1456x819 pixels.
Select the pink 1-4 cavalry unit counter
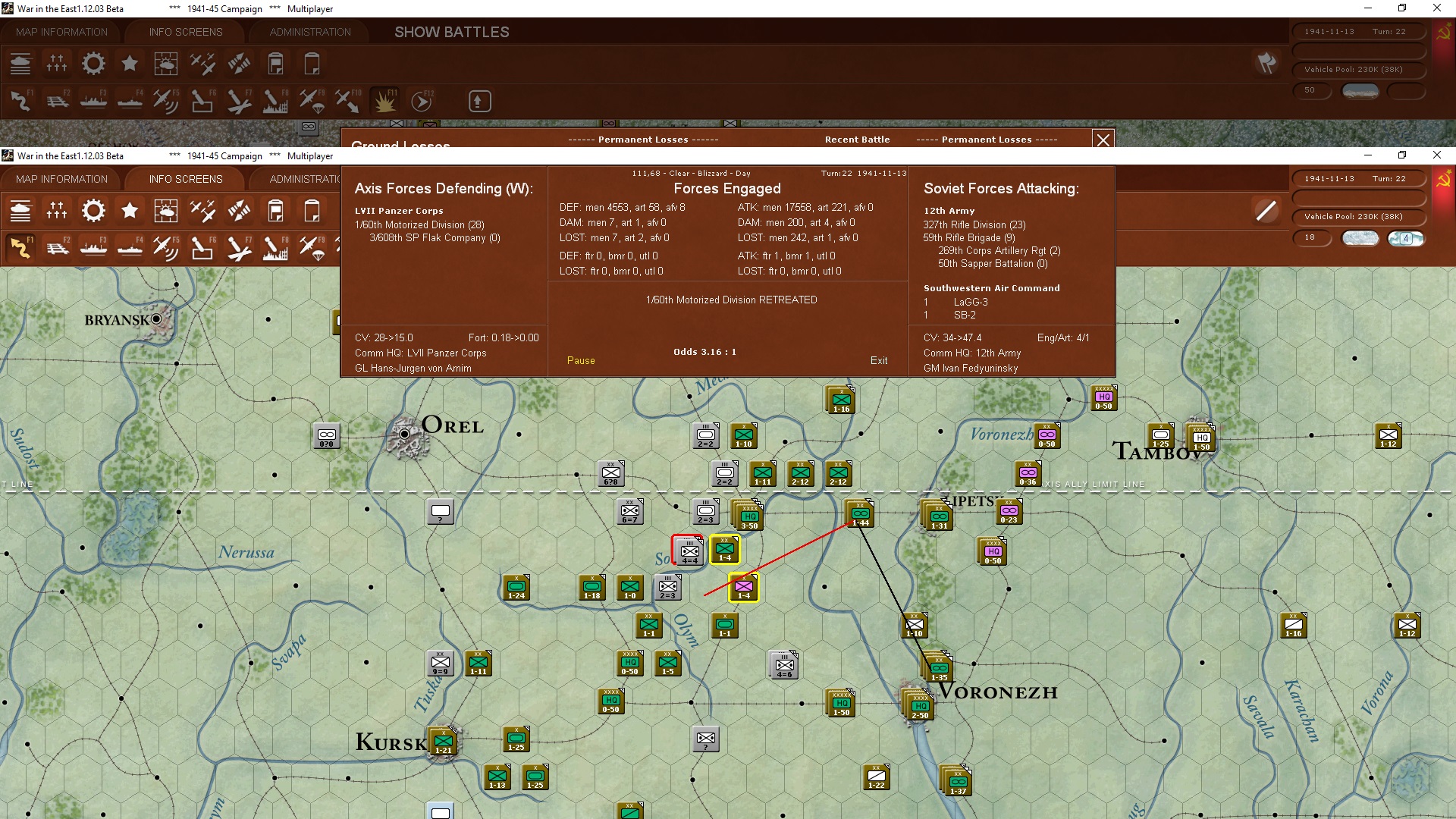coord(744,588)
